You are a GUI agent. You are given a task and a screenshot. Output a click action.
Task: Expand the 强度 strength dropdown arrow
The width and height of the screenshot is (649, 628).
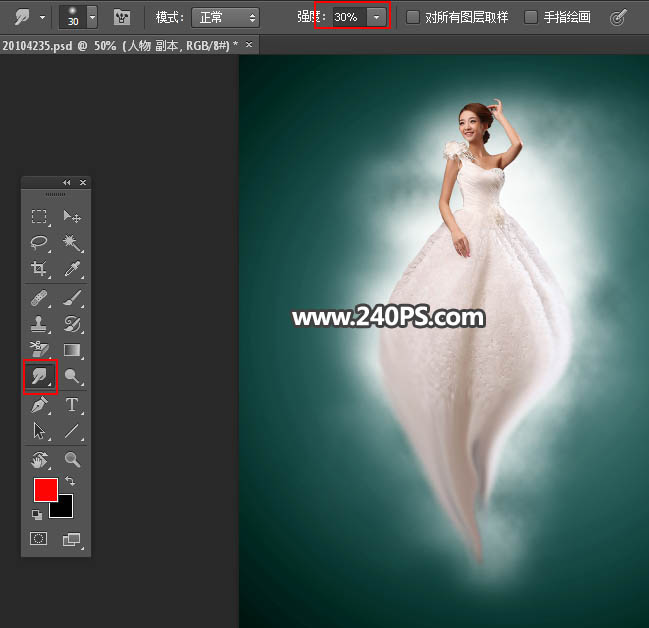tap(376, 17)
